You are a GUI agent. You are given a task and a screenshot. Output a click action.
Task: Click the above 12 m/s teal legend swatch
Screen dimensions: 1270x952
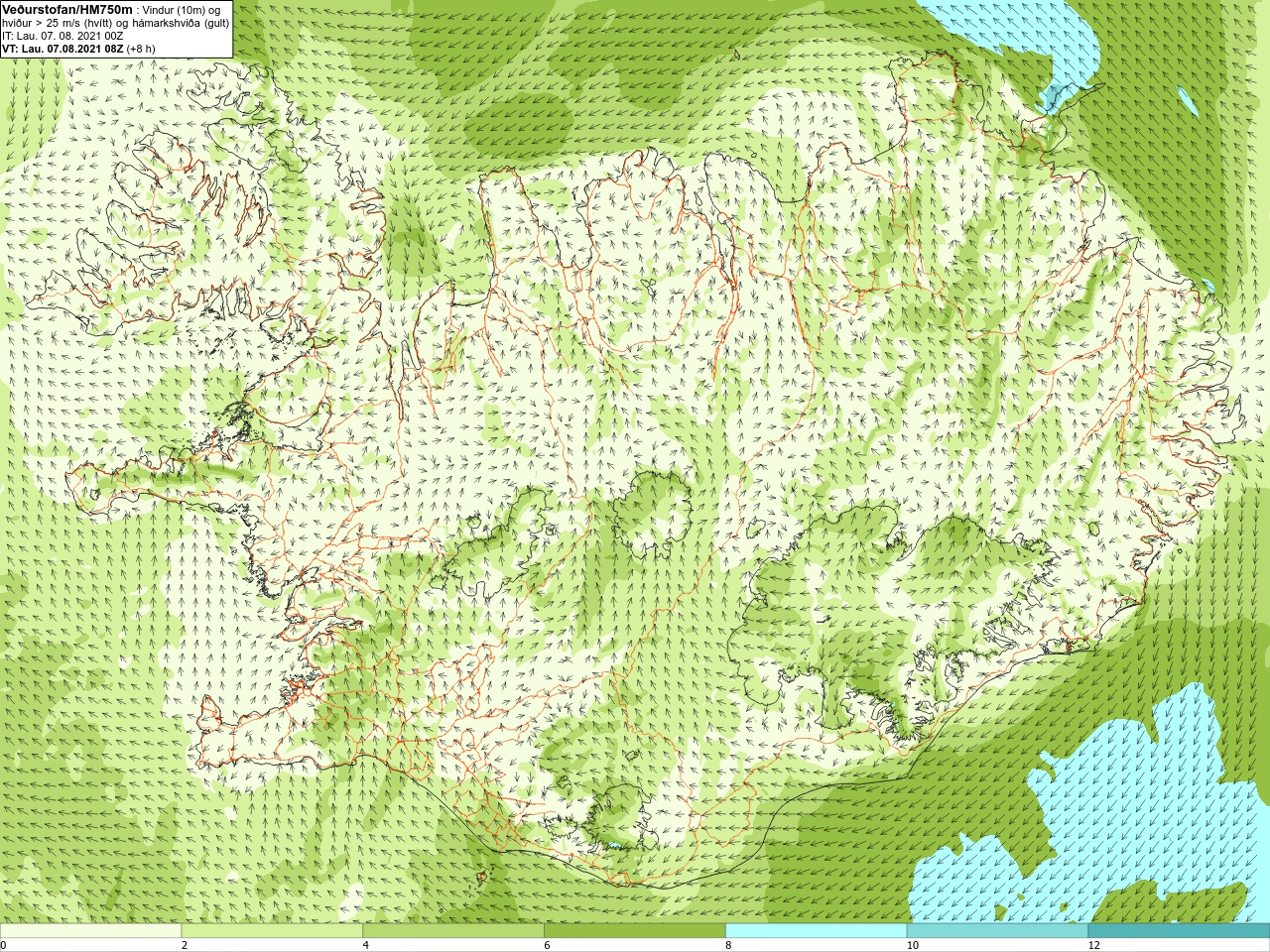tap(1179, 931)
